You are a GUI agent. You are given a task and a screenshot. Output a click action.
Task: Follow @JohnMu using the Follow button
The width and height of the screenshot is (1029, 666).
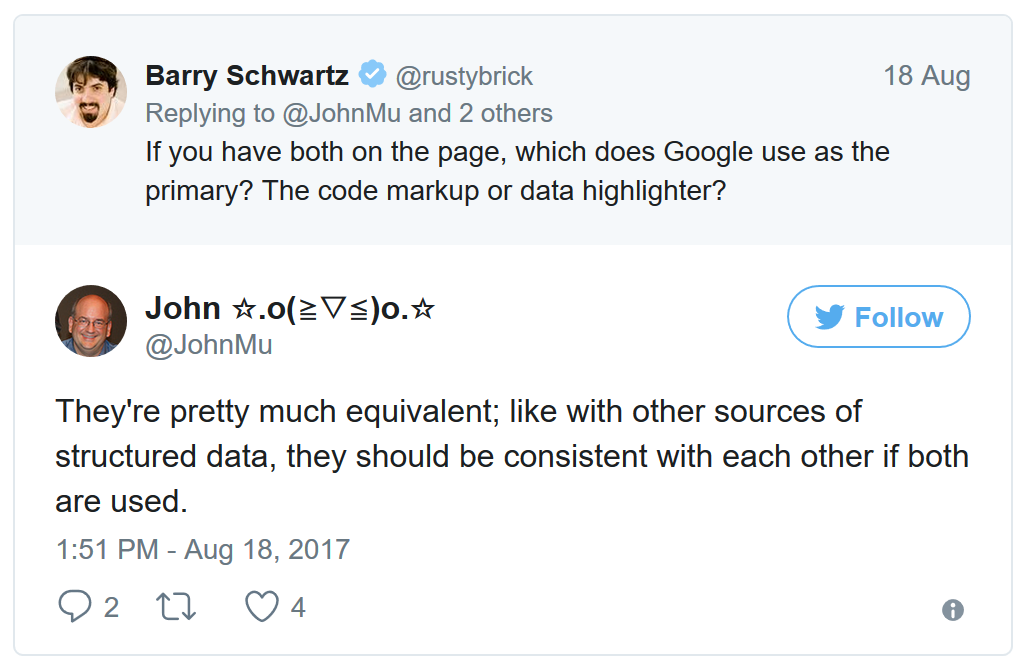(879, 316)
